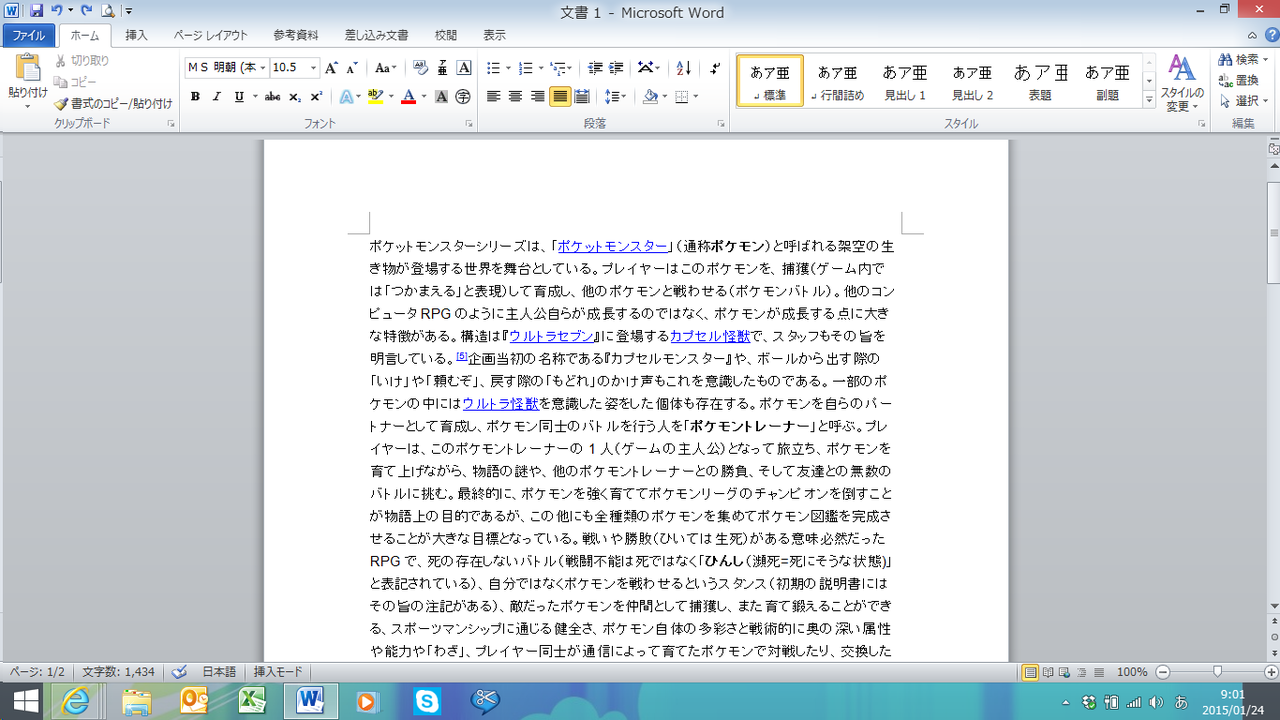Open the Change Styles (スタイルの変更) dropdown
1280x720 pixels.
(1182, 84)
